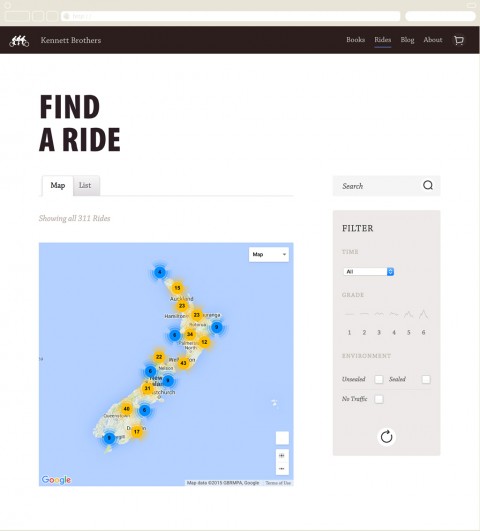Focus the Search input field
Screen dimensions: 480x531
pos(378,186)
